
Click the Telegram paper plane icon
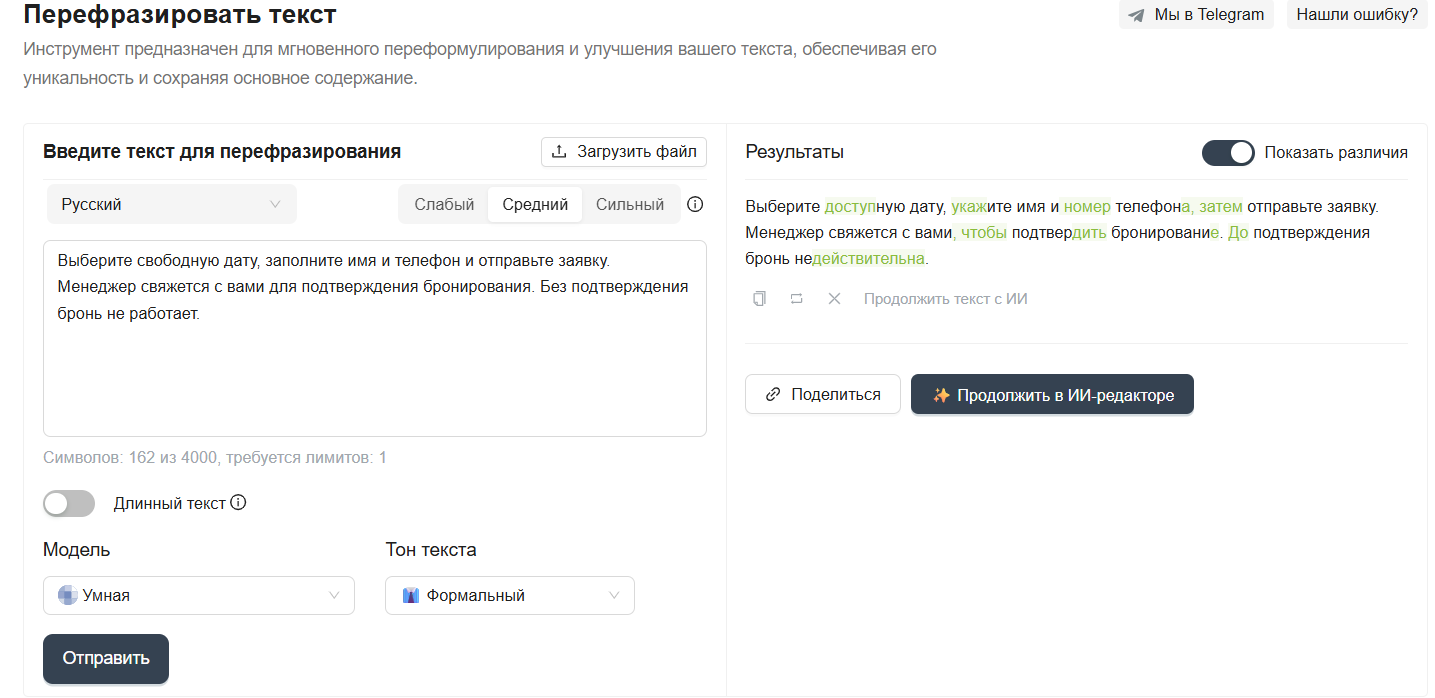point(1136,15)
